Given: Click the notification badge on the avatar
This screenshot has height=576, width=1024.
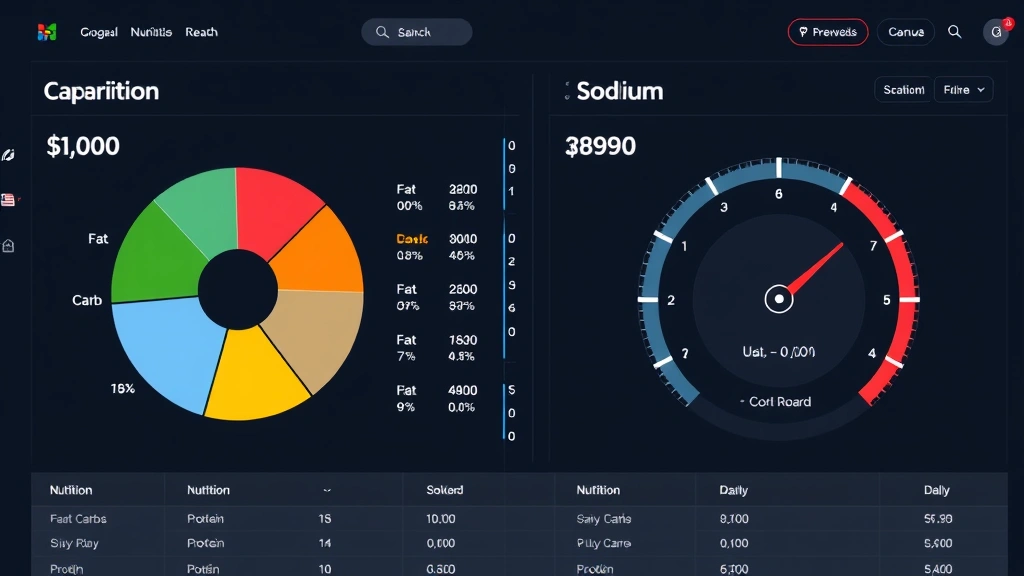Looking at the screenshot, I should pyautogui.click(x=1007, y=22).
